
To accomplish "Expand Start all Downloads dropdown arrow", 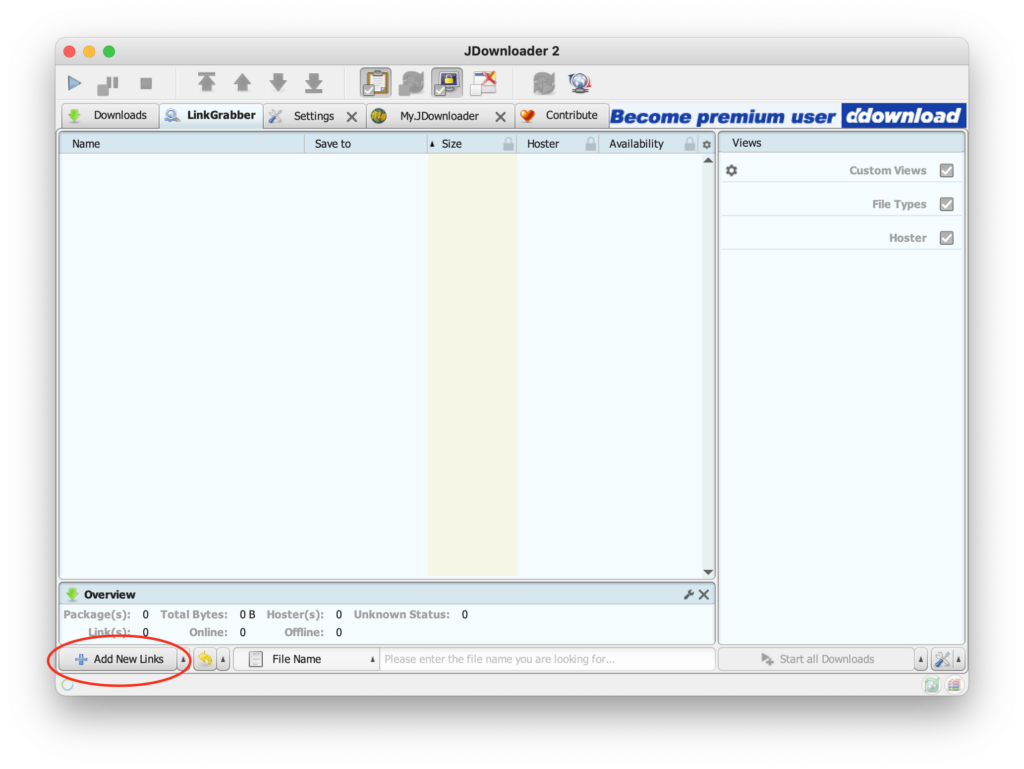I will point(920,659).
